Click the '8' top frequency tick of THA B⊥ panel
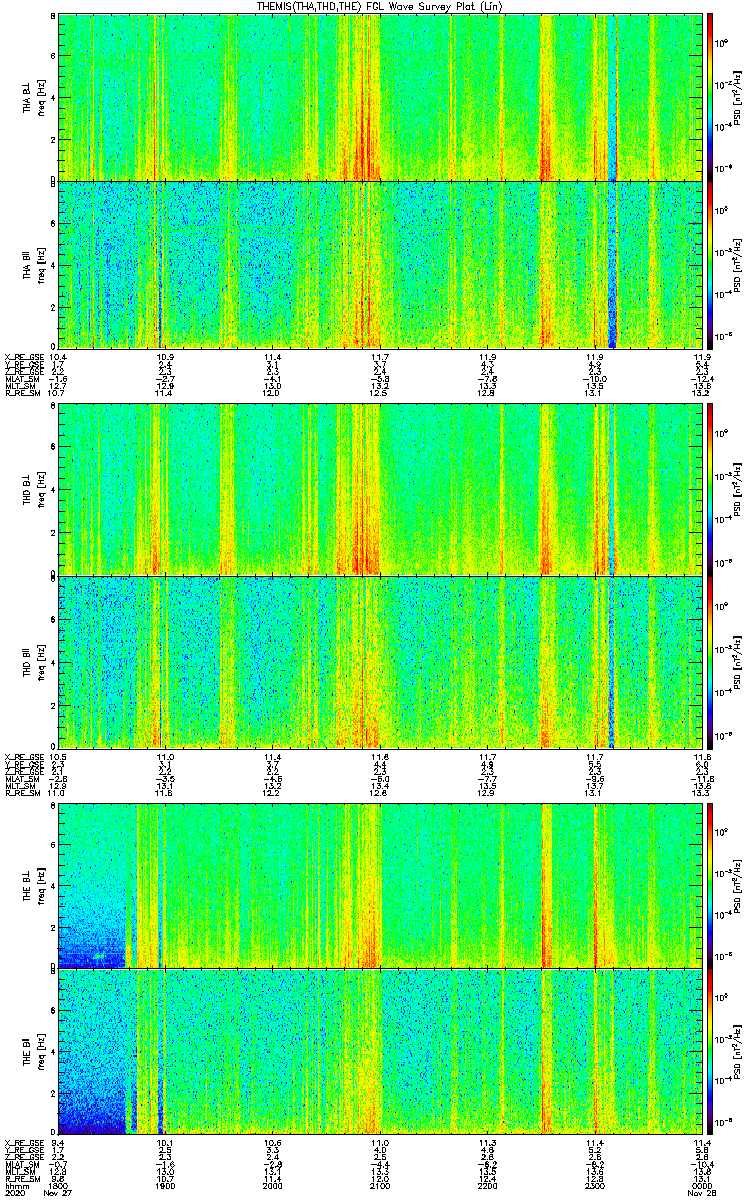 point(53,18)
